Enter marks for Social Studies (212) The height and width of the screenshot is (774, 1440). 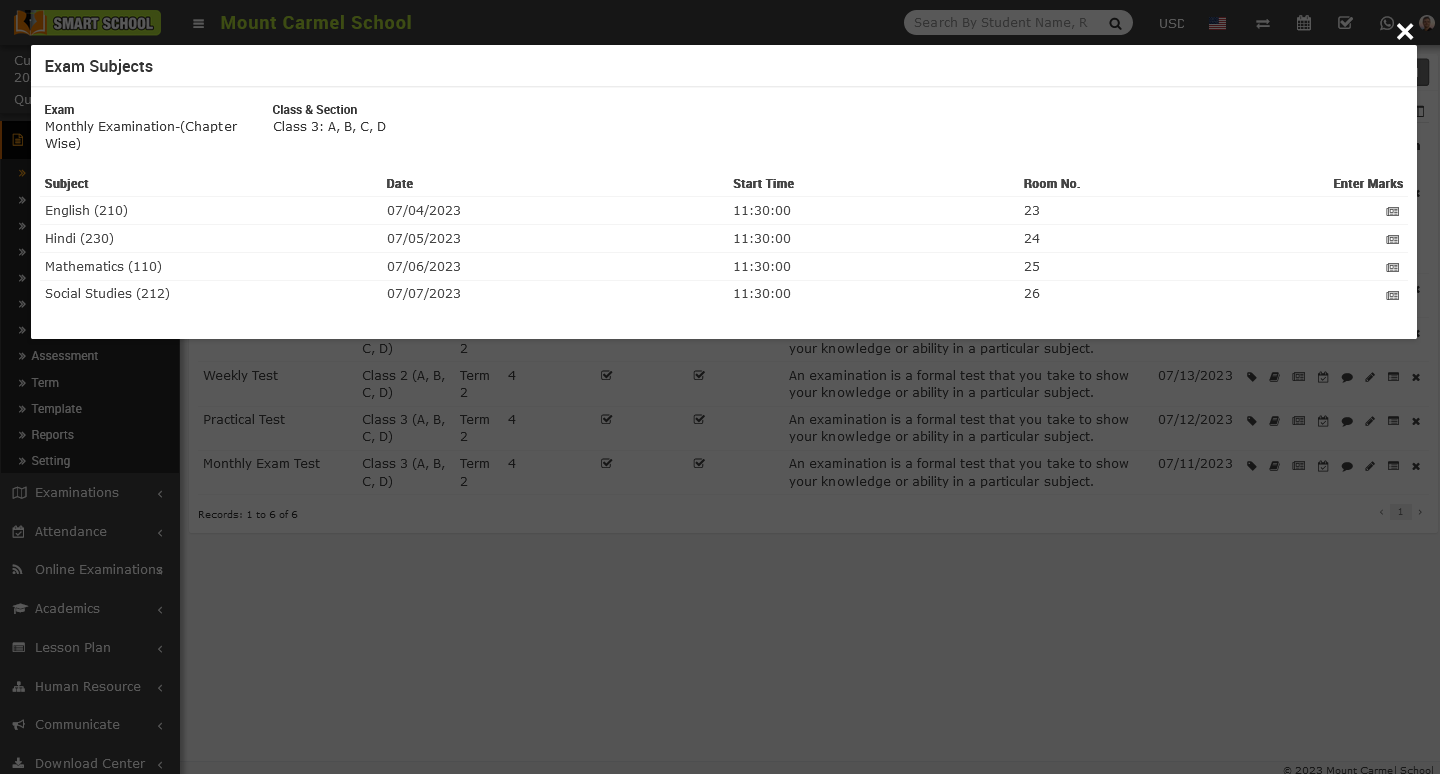[x=1392, y=296]
